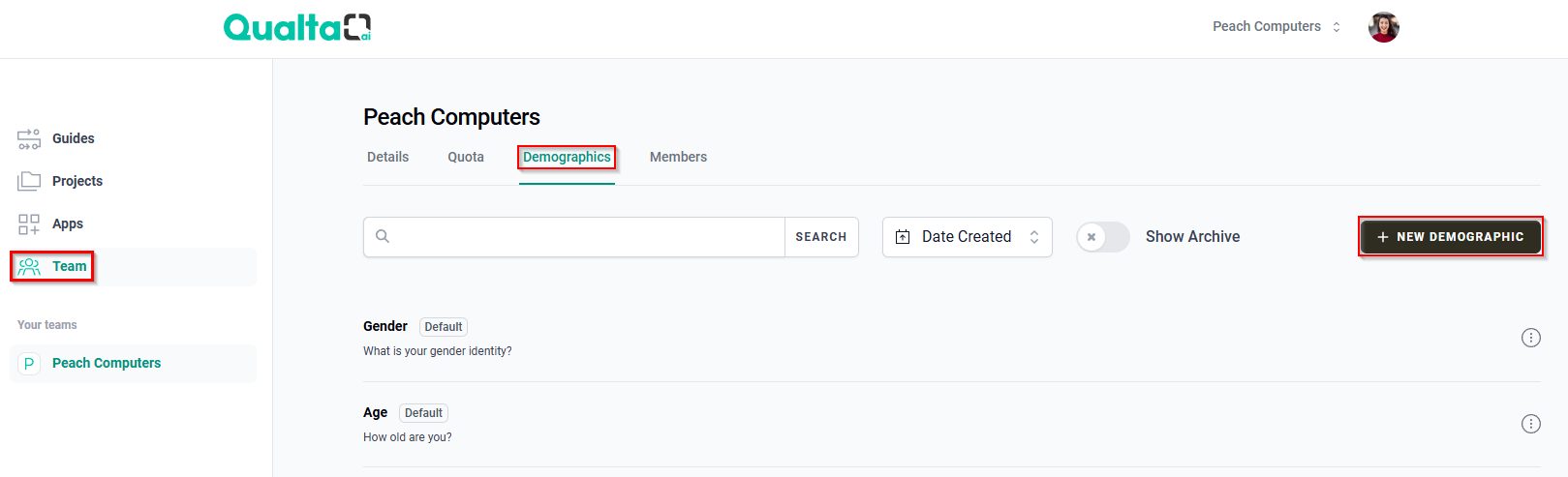Select Team in the sidebar
Screen dimensions: 1568x477
134,266
